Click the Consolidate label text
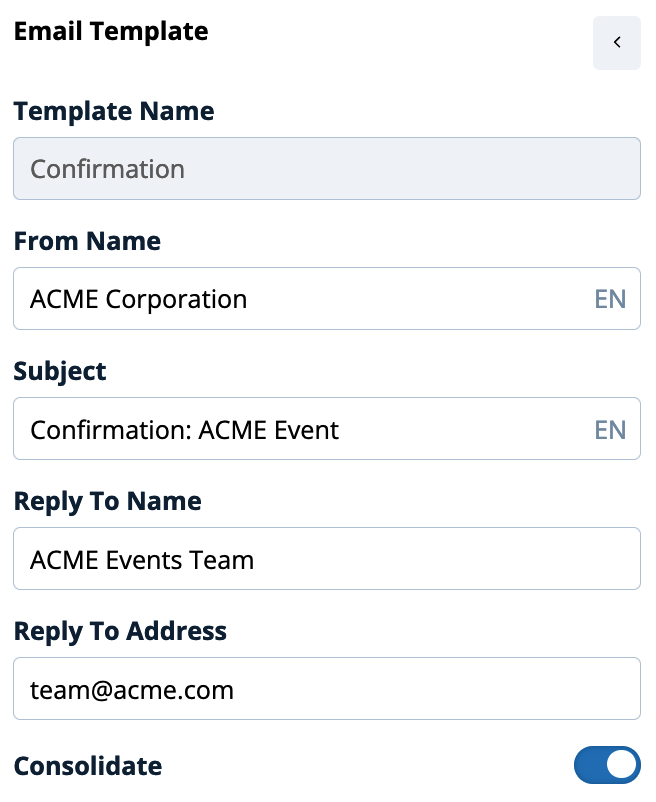This screenshot has width=656, height=802. point(87,766)
